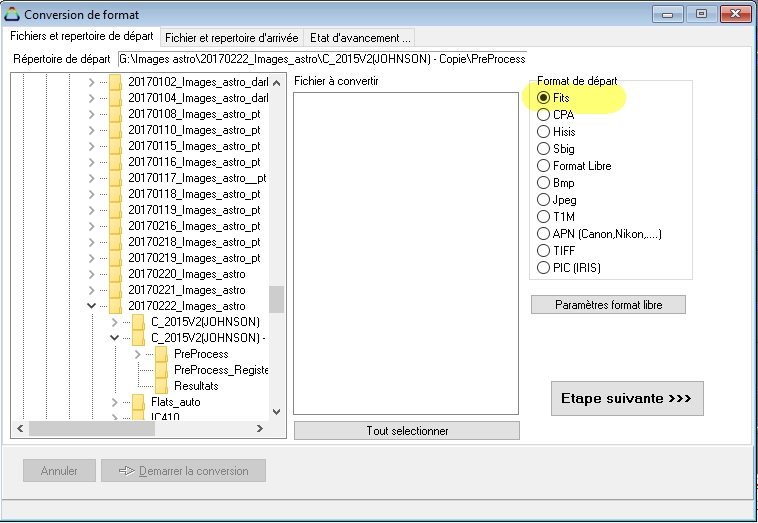Select the CPA format radio button

point(544,115)
